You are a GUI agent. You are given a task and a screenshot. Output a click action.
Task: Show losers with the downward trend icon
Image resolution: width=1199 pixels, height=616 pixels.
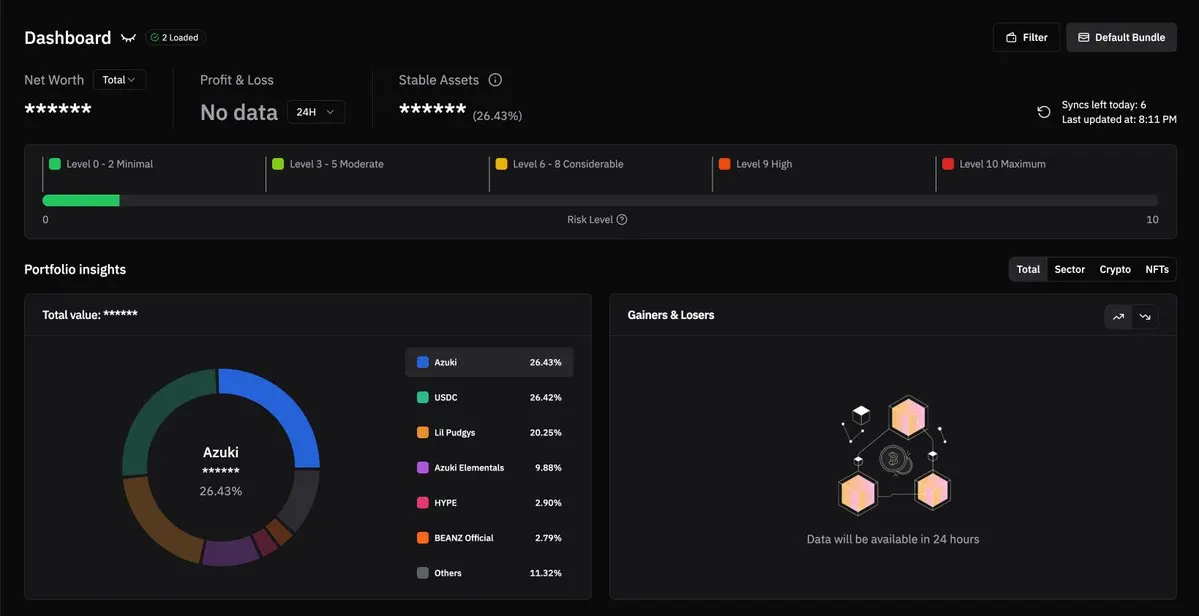1144,316
